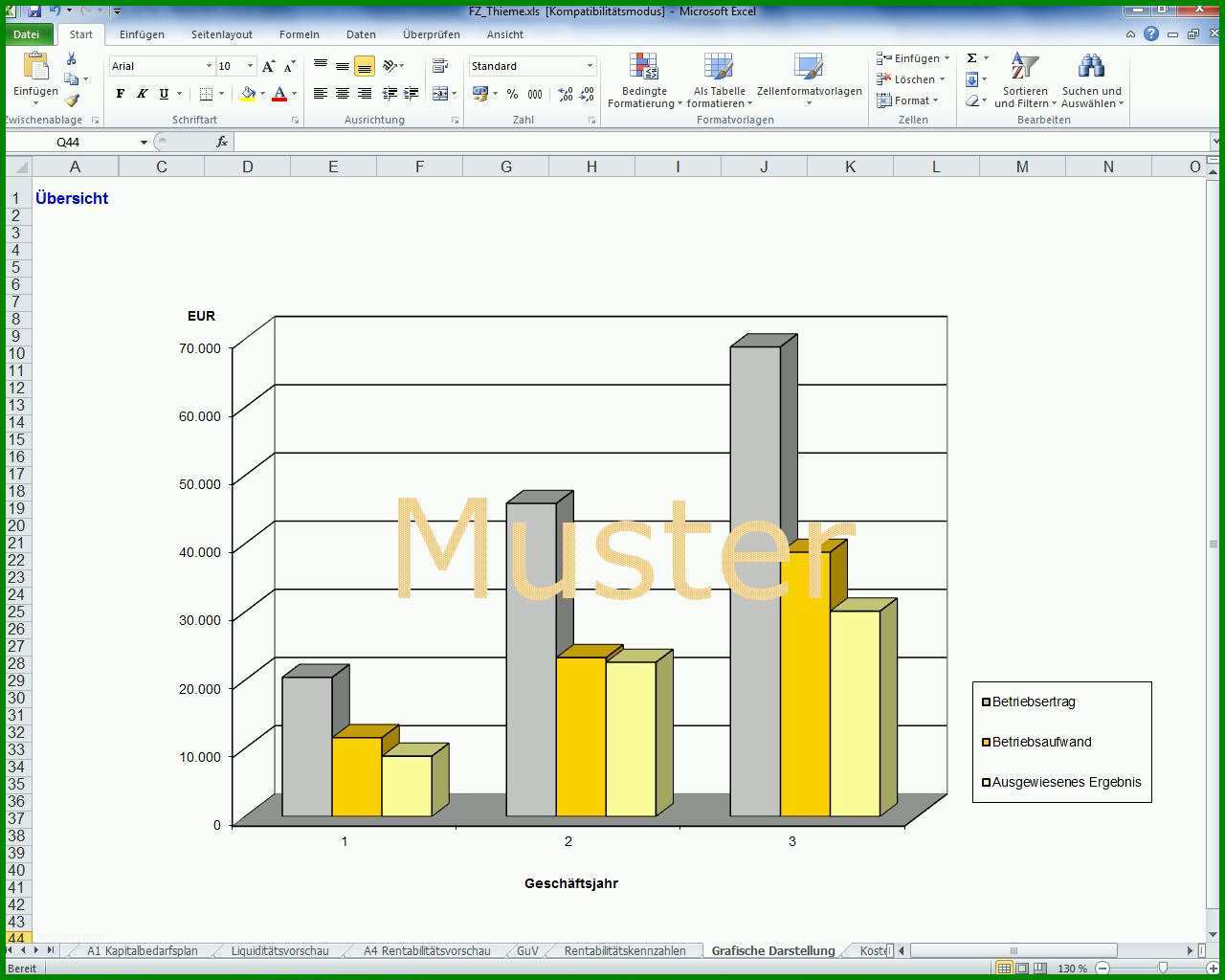Click the increase indent icon
Screen dimensions: 1225x980
[x=411, y=94]
